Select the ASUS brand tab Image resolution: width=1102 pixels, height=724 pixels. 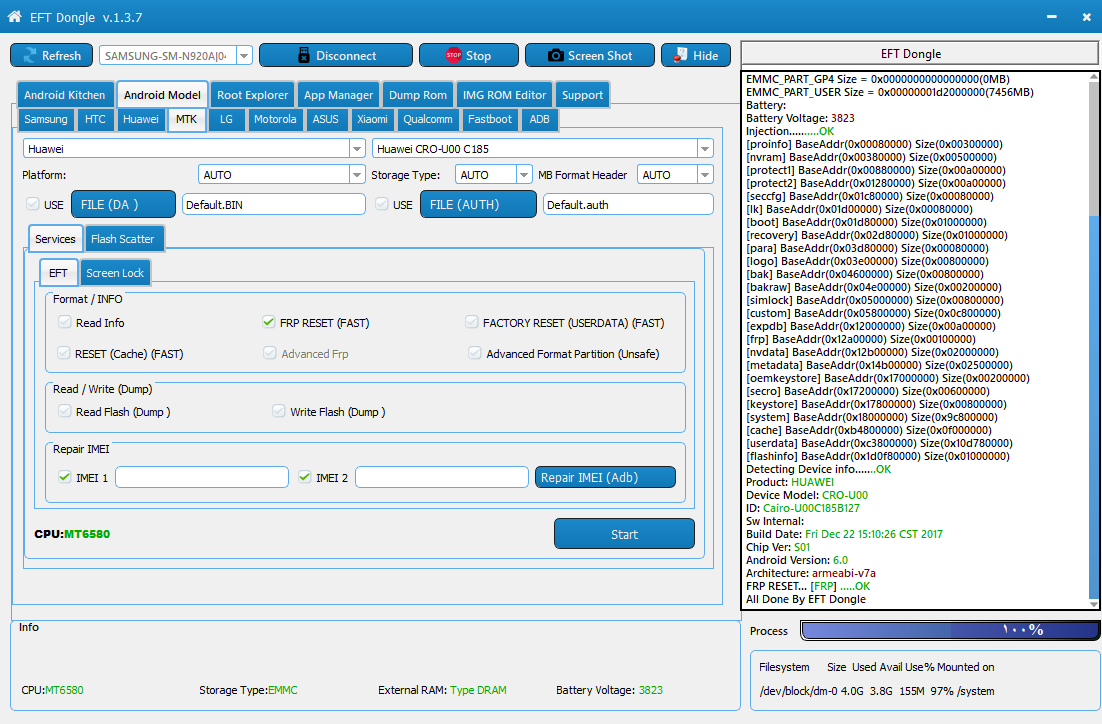click(x=325, y=119)
